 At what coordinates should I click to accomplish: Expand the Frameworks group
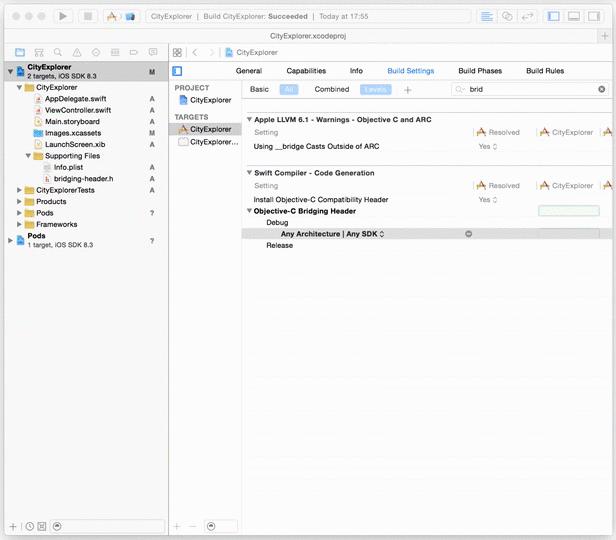click(x=19, y=224)
